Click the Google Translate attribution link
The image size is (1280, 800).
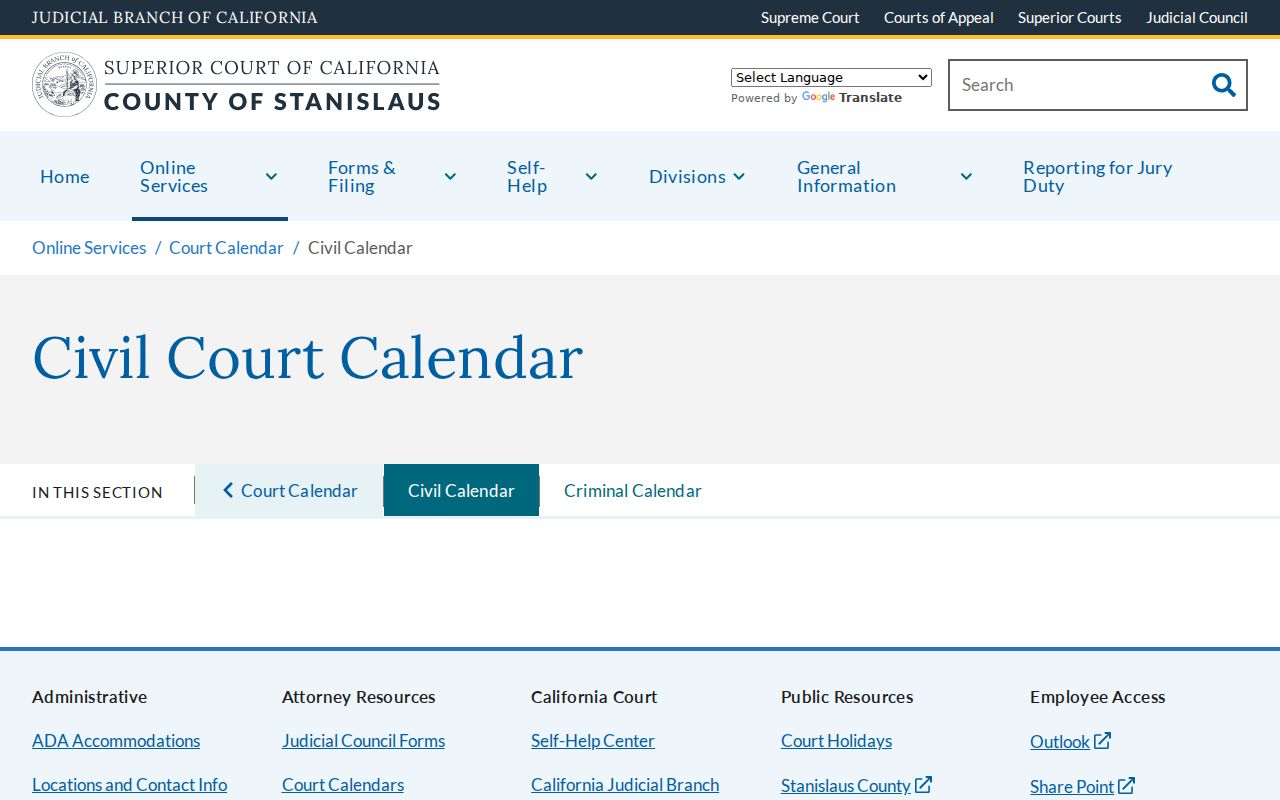(852, 97)
